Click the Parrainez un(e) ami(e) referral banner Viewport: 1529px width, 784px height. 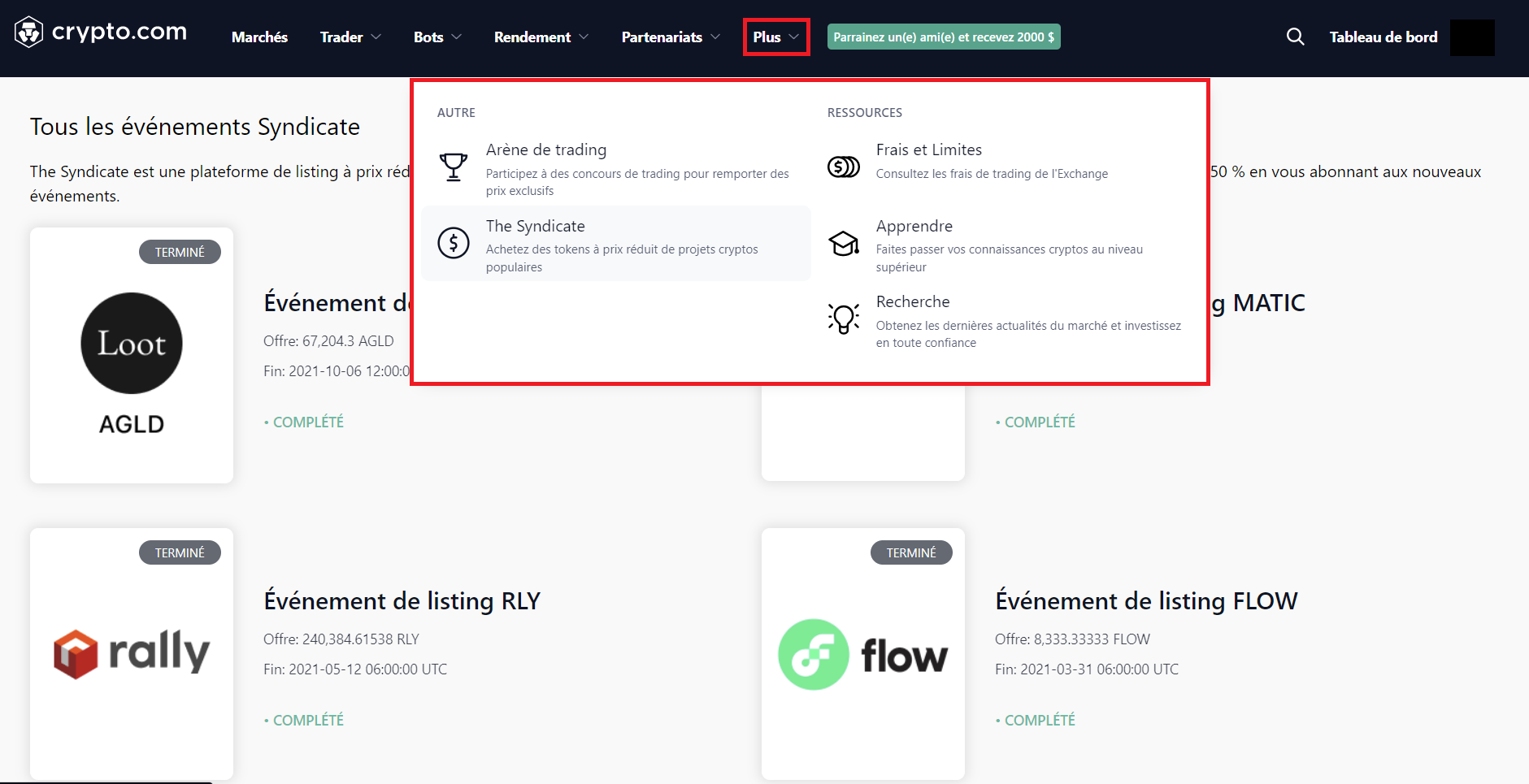point(944,37)
